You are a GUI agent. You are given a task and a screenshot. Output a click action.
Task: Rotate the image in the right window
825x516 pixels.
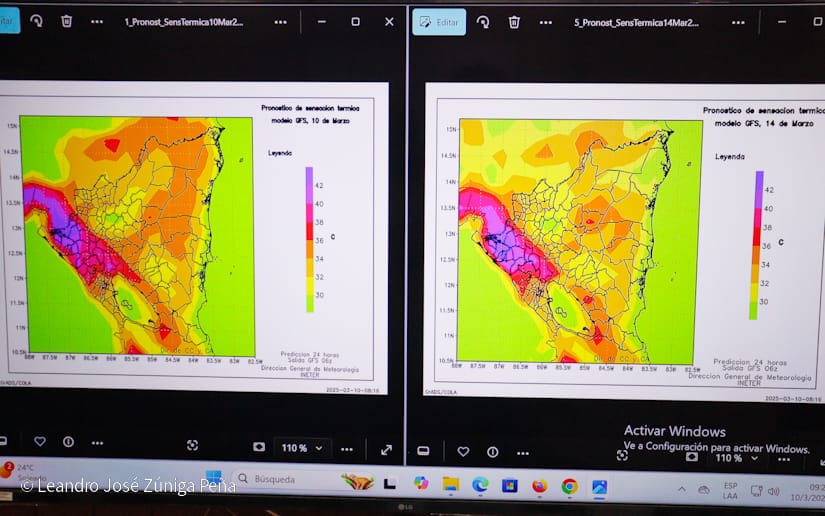tap(483, 22)
